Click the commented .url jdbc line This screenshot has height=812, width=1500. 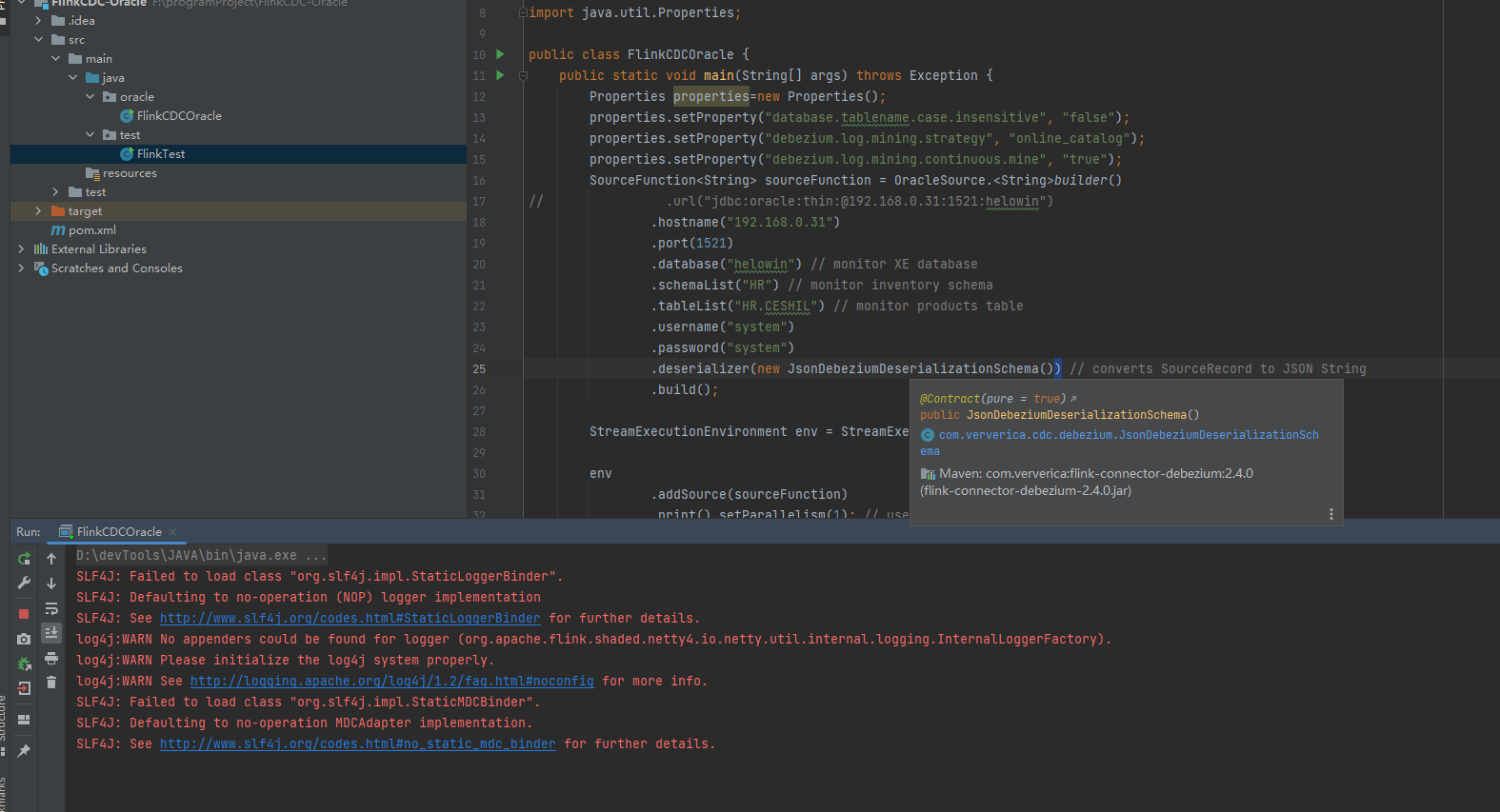point(860,202)
